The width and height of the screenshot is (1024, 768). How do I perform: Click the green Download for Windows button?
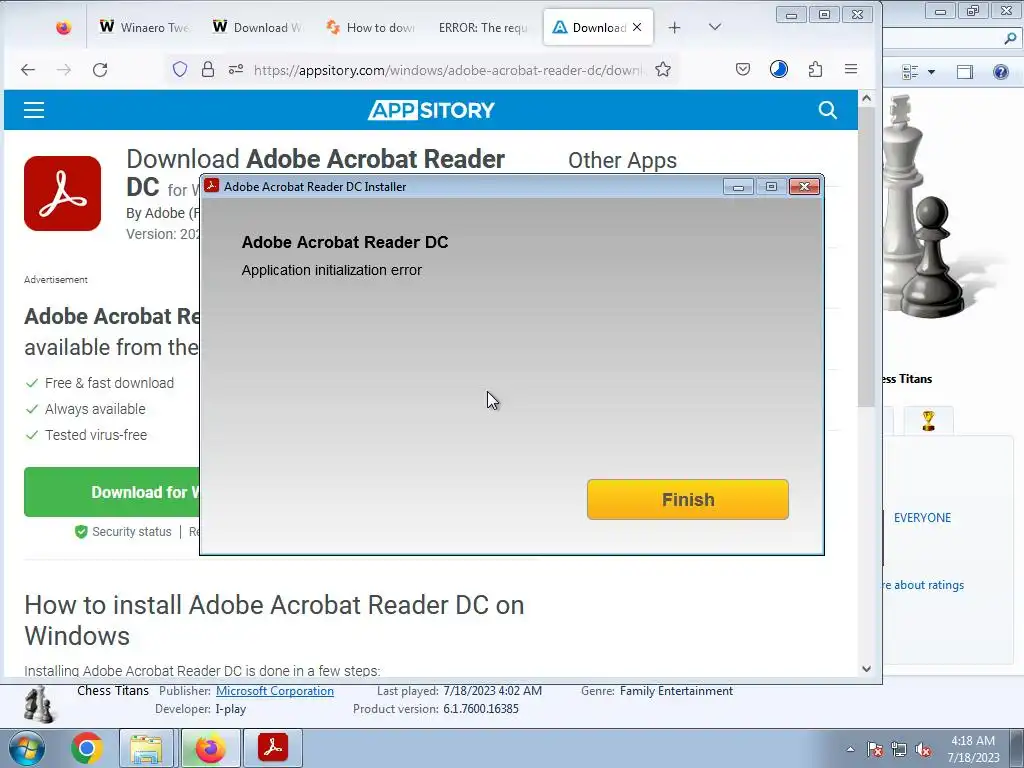point(112,492)
